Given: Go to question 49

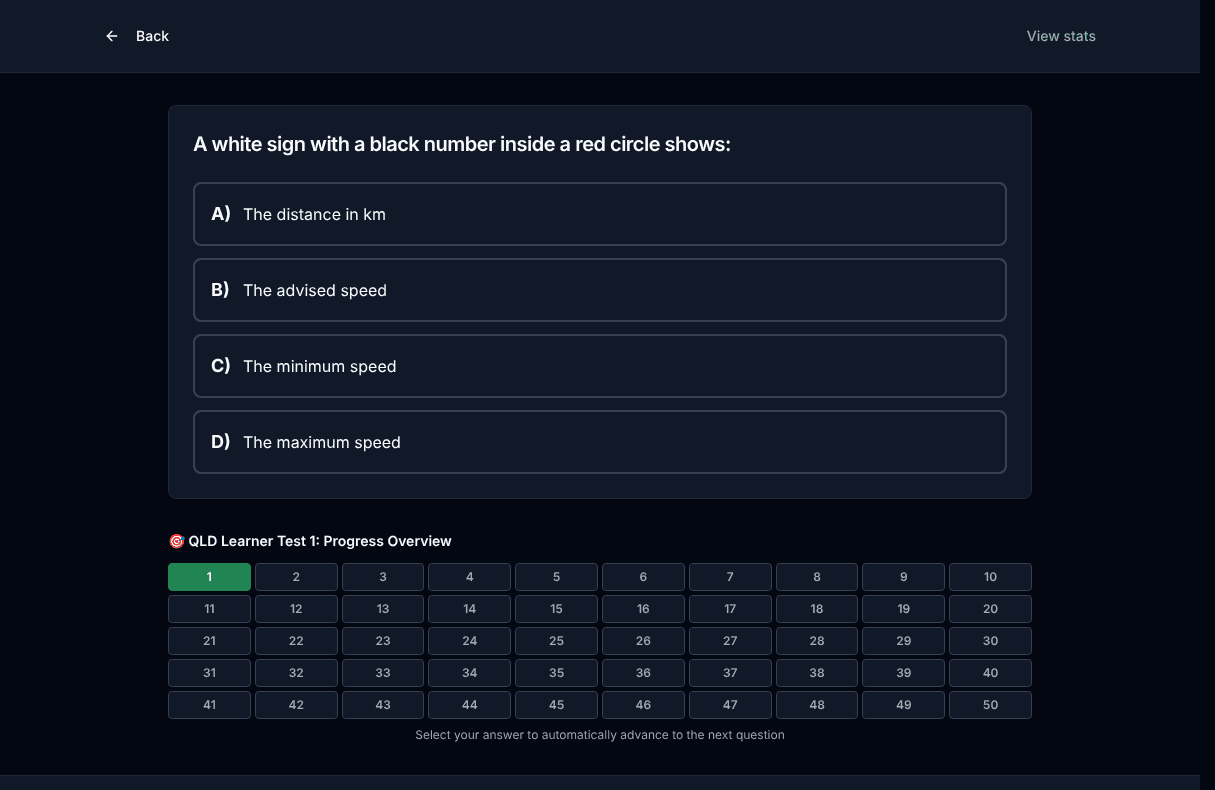Looking at the screenshot, I should [x=904, y=705].
